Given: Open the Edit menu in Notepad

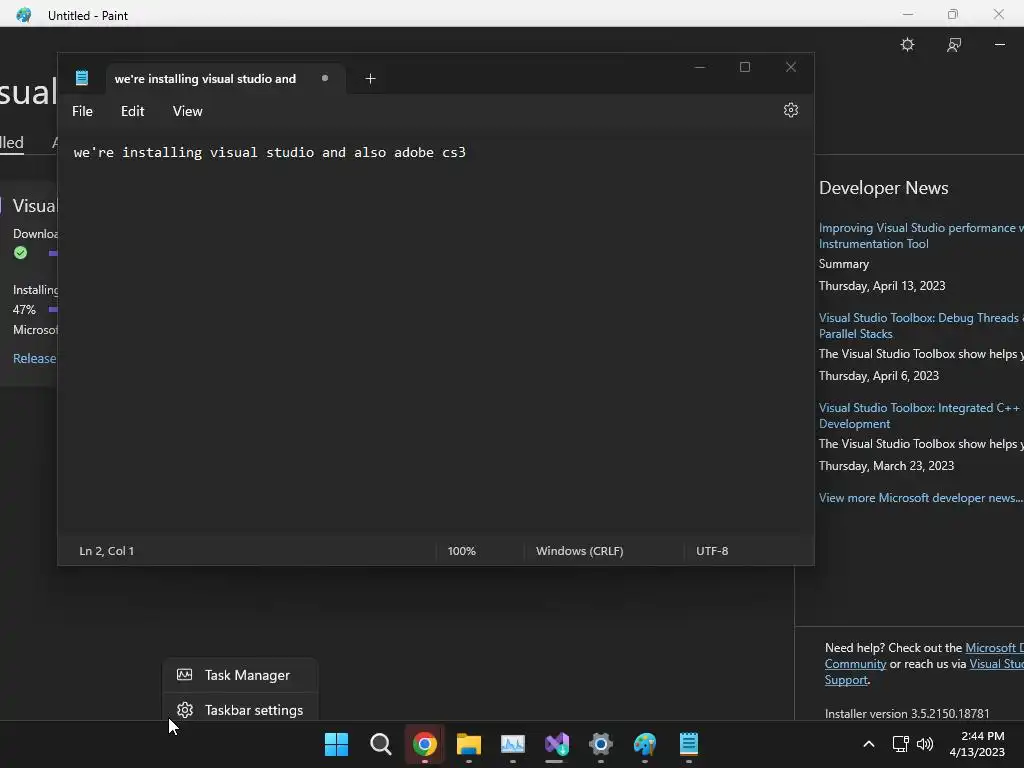Looking at the screenshot, I should (133, 111).
